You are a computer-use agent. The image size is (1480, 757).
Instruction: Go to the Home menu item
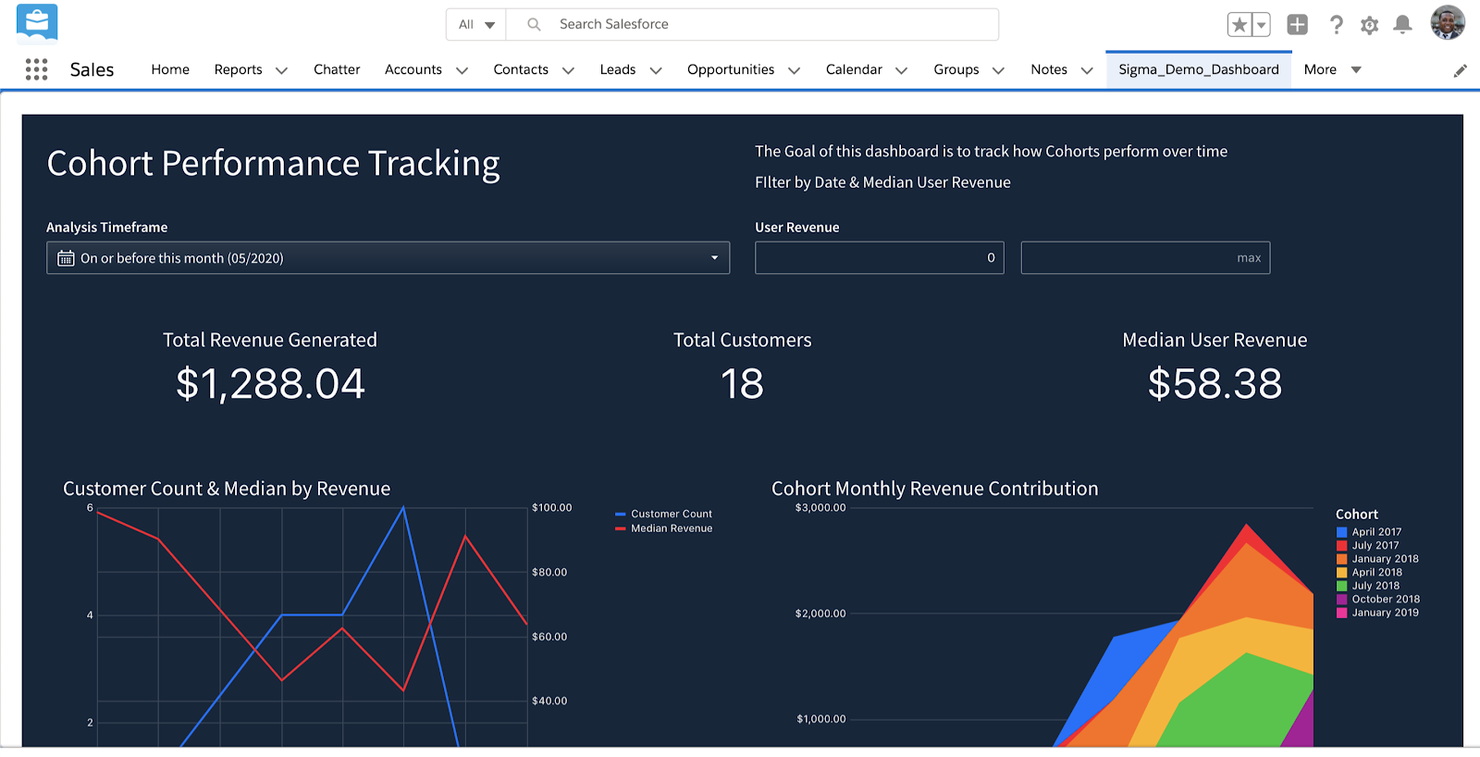pyautogui.click(x=170, y=69)
